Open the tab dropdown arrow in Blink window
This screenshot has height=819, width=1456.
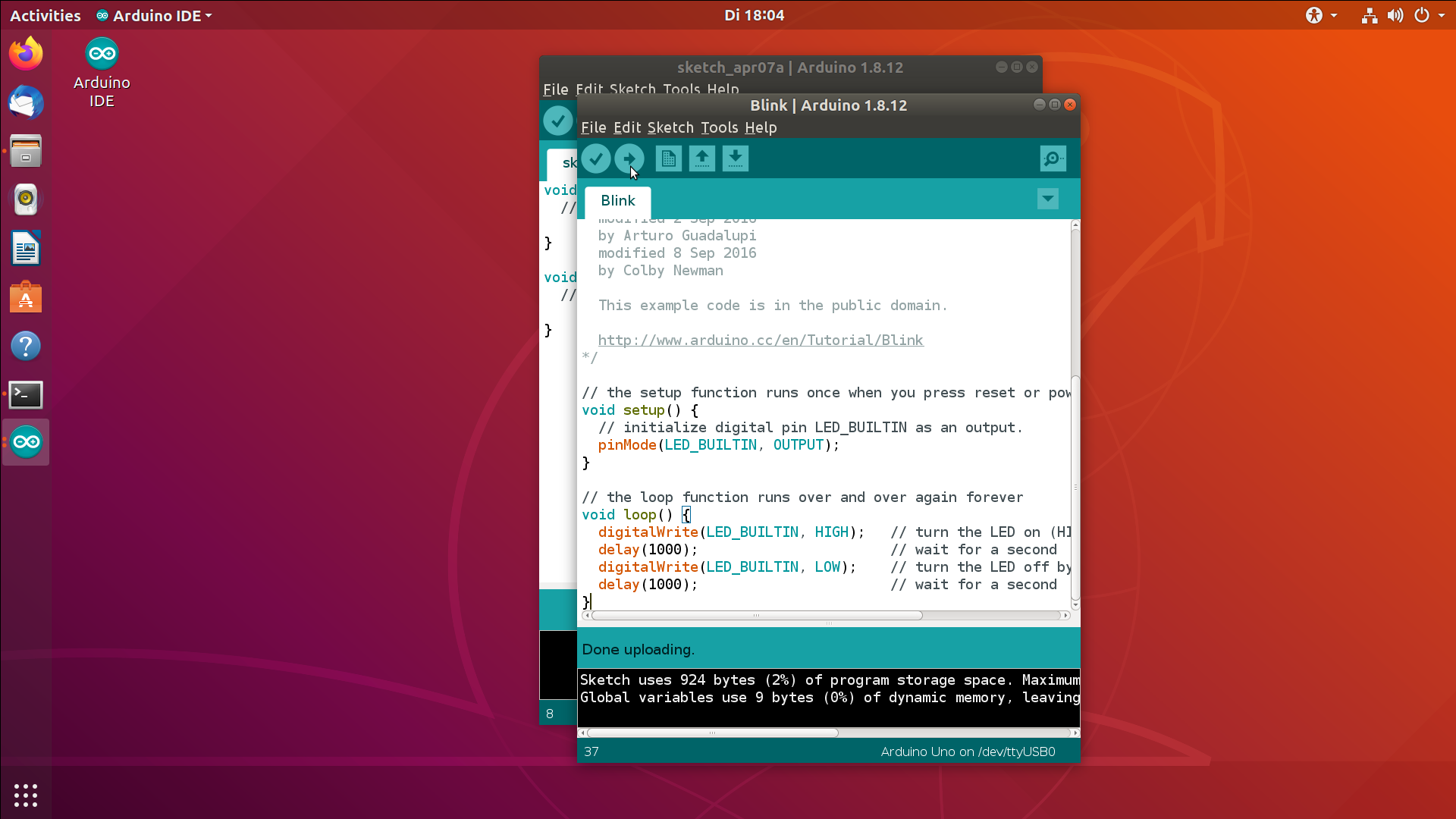pyautogui.click(x=1048, y=199)
